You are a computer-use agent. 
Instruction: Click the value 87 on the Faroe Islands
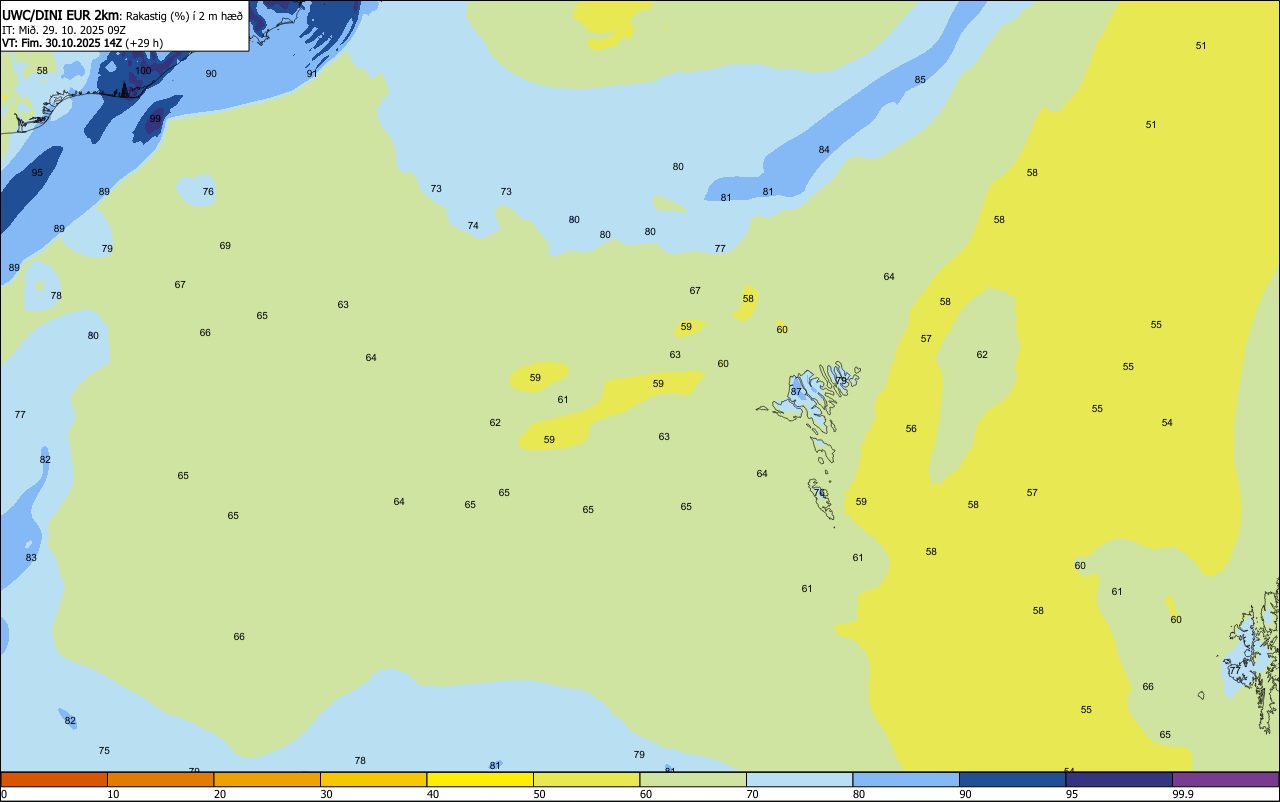click(x=796, y=392)
